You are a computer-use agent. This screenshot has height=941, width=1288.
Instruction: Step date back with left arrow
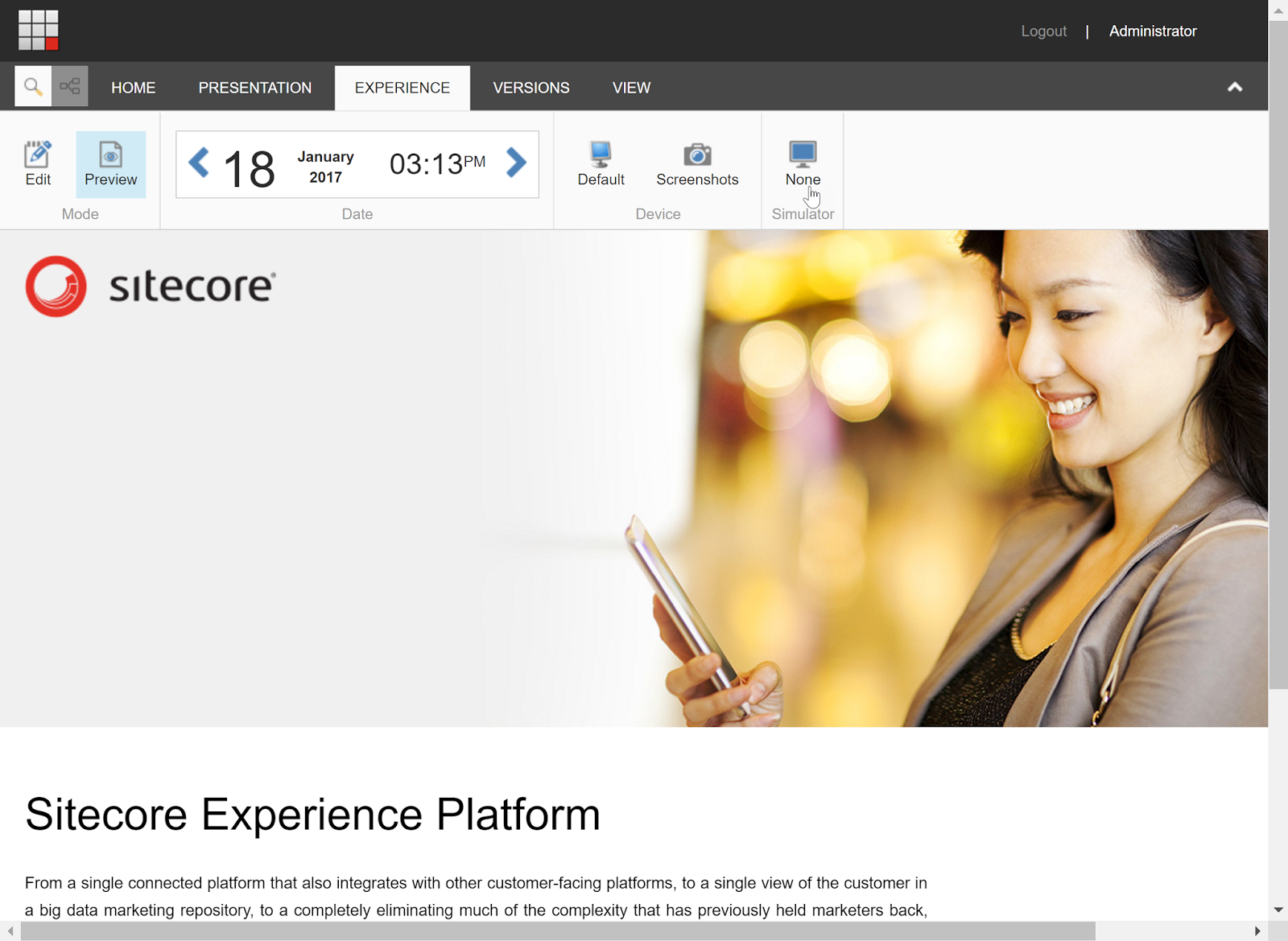(199, 163)
